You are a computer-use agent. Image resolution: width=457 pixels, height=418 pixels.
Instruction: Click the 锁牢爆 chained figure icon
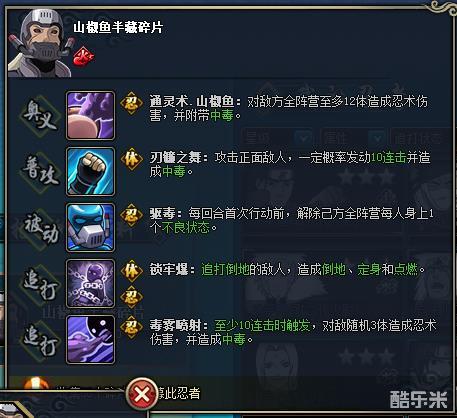91,283
